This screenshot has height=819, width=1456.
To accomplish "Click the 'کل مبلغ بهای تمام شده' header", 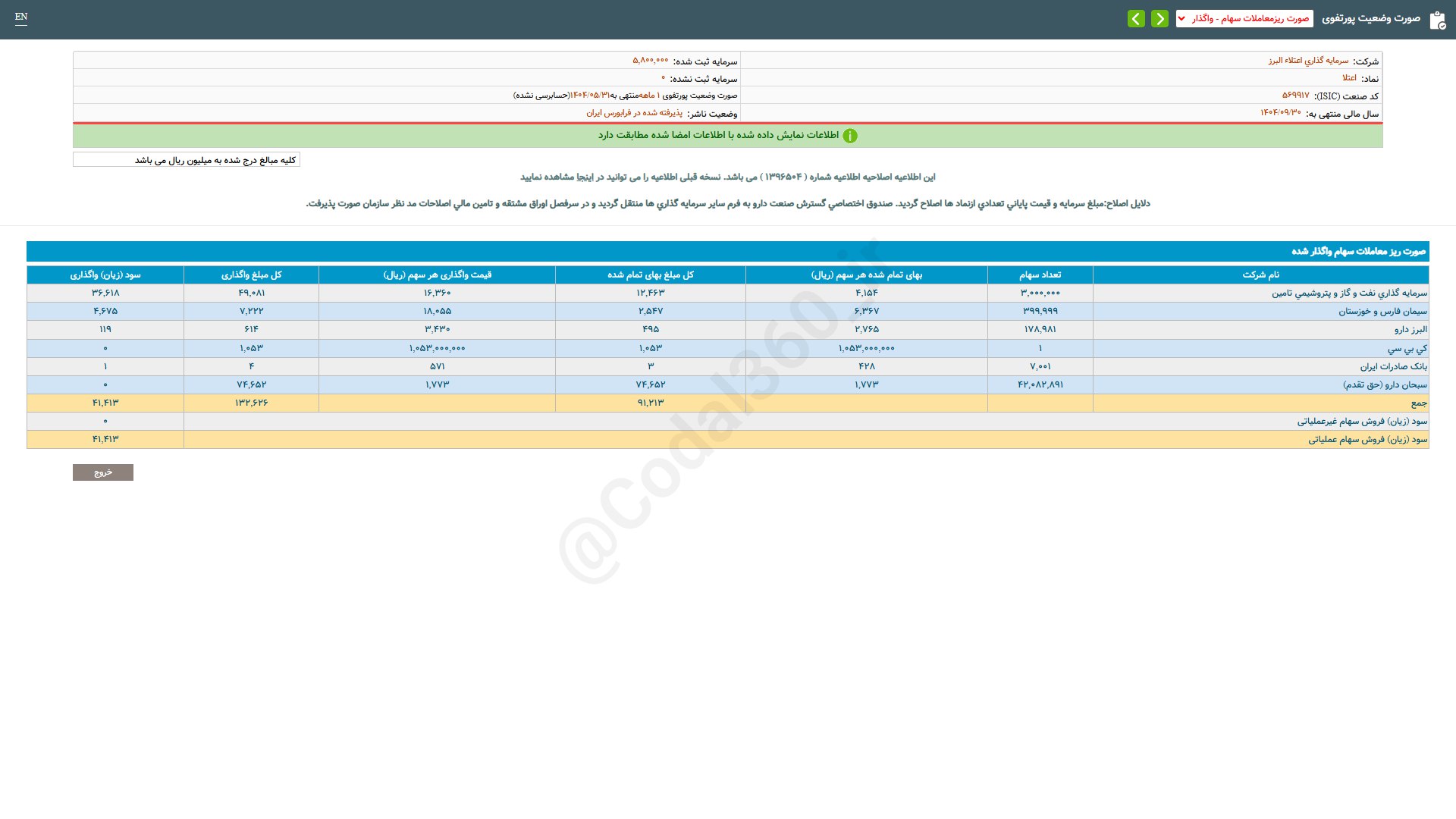I will pyautogui.click(x=650, y=275).
